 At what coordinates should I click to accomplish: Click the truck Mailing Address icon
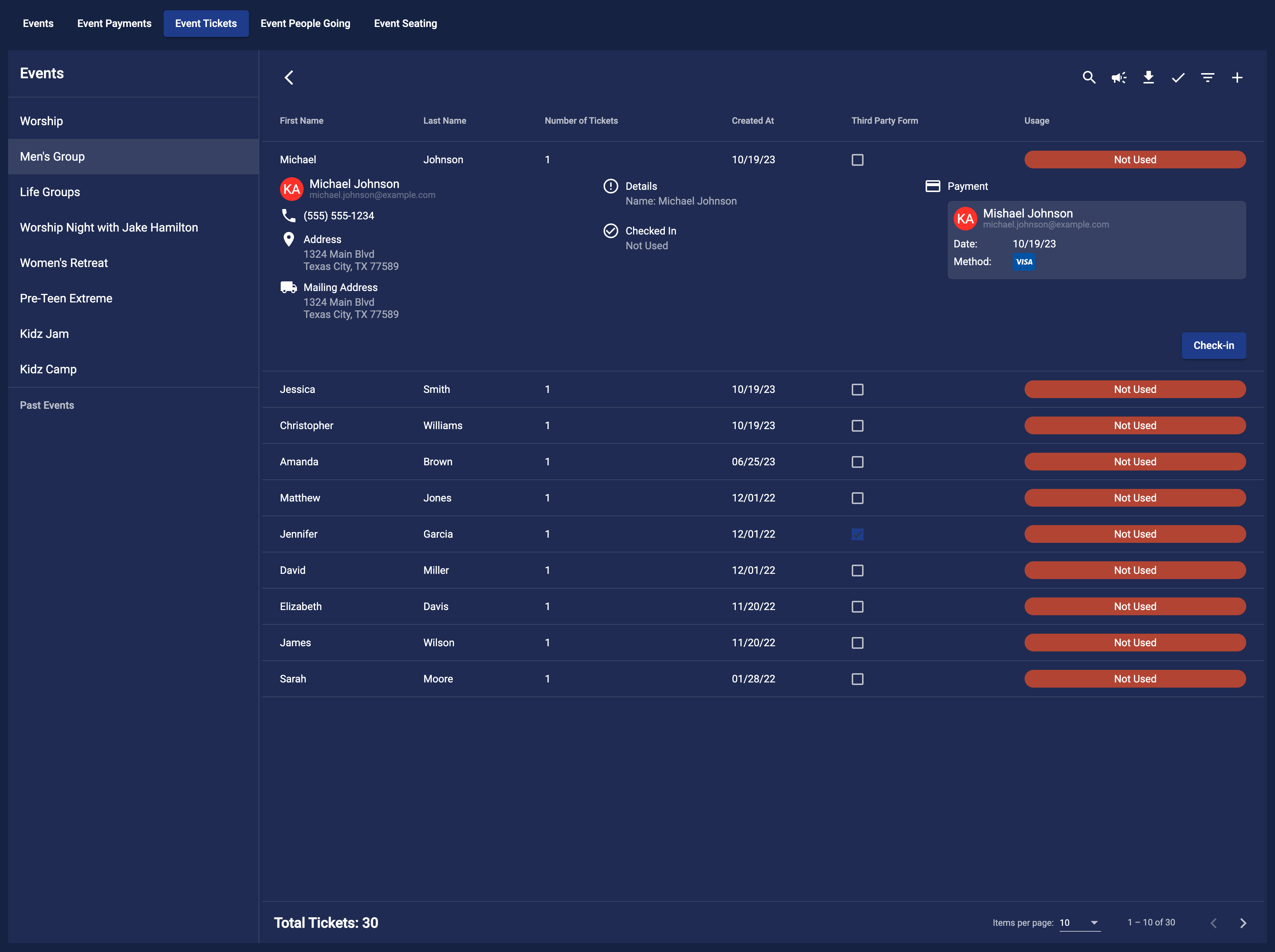[289, 287]
